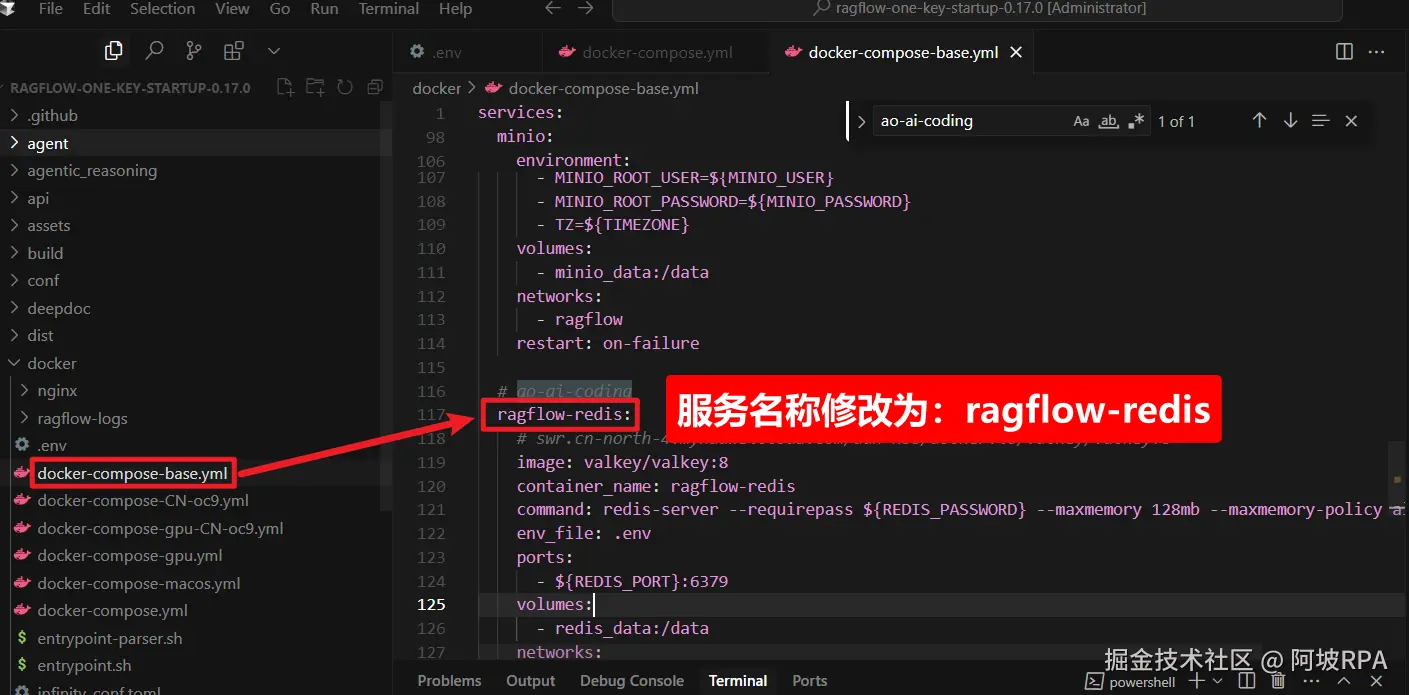Toggle Match Case in find widget
Screen dimensions: 1409x695
pos(1081,121)
